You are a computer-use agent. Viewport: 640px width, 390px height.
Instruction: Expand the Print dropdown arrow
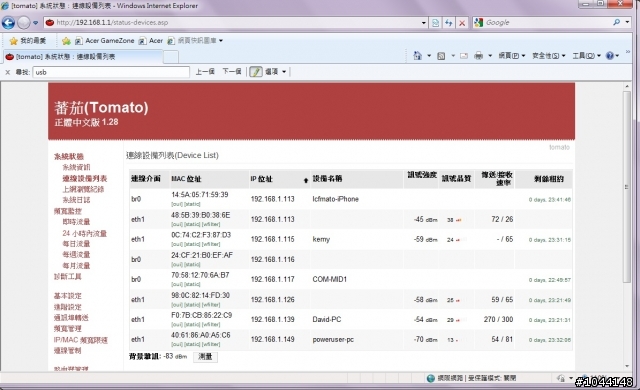(x=490, y=56)
